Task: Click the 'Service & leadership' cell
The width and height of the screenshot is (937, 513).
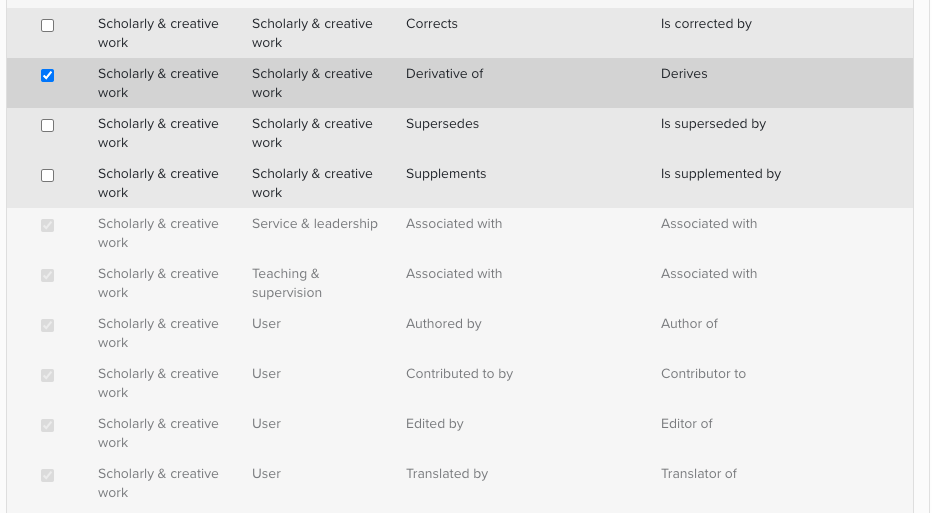Action: 315,224
